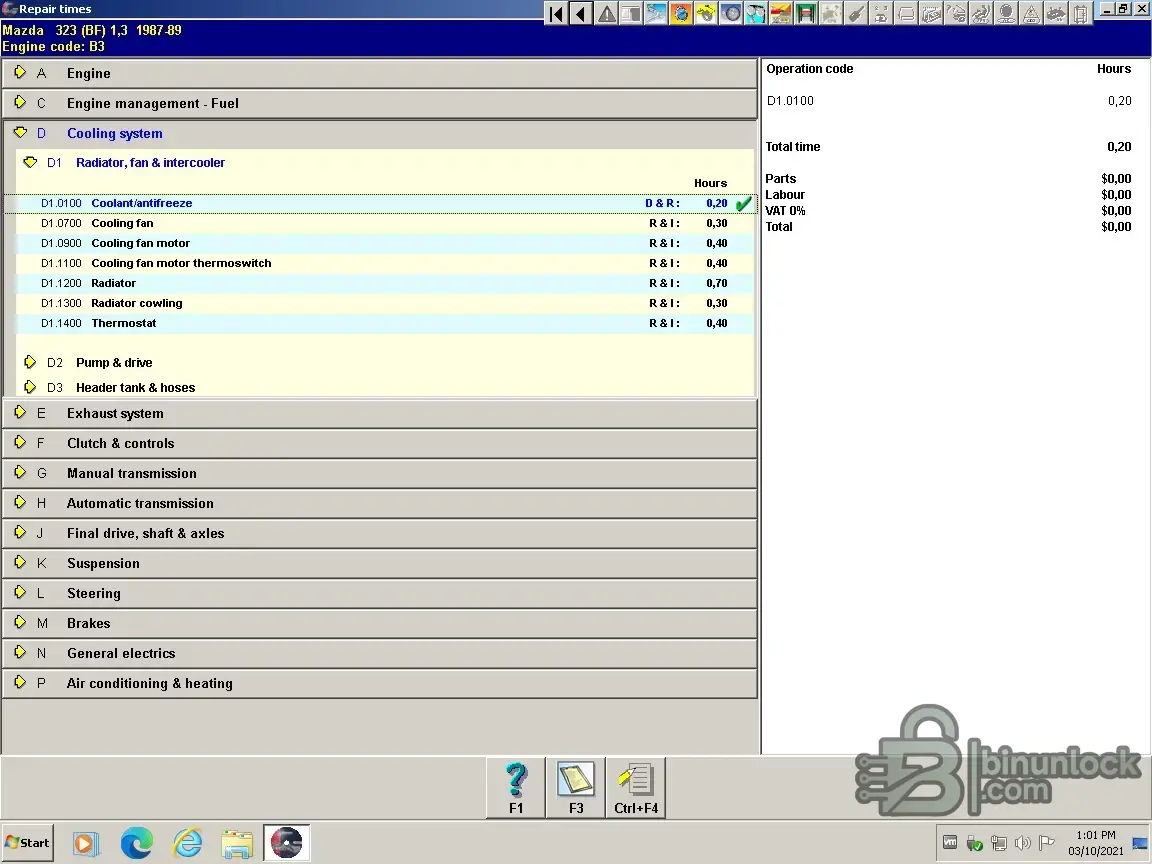
Task: Open the warning triangle toolbar icon
Action: [x=606, y=13]
